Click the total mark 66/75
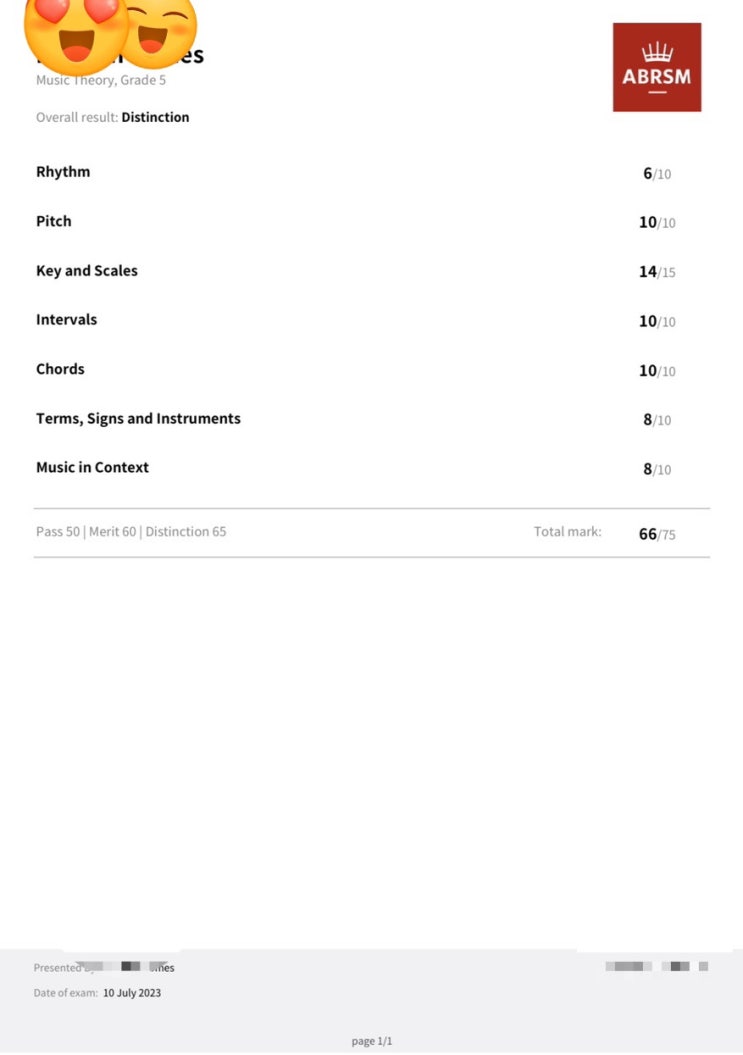Screen dimensions: 743x1055 657,534
